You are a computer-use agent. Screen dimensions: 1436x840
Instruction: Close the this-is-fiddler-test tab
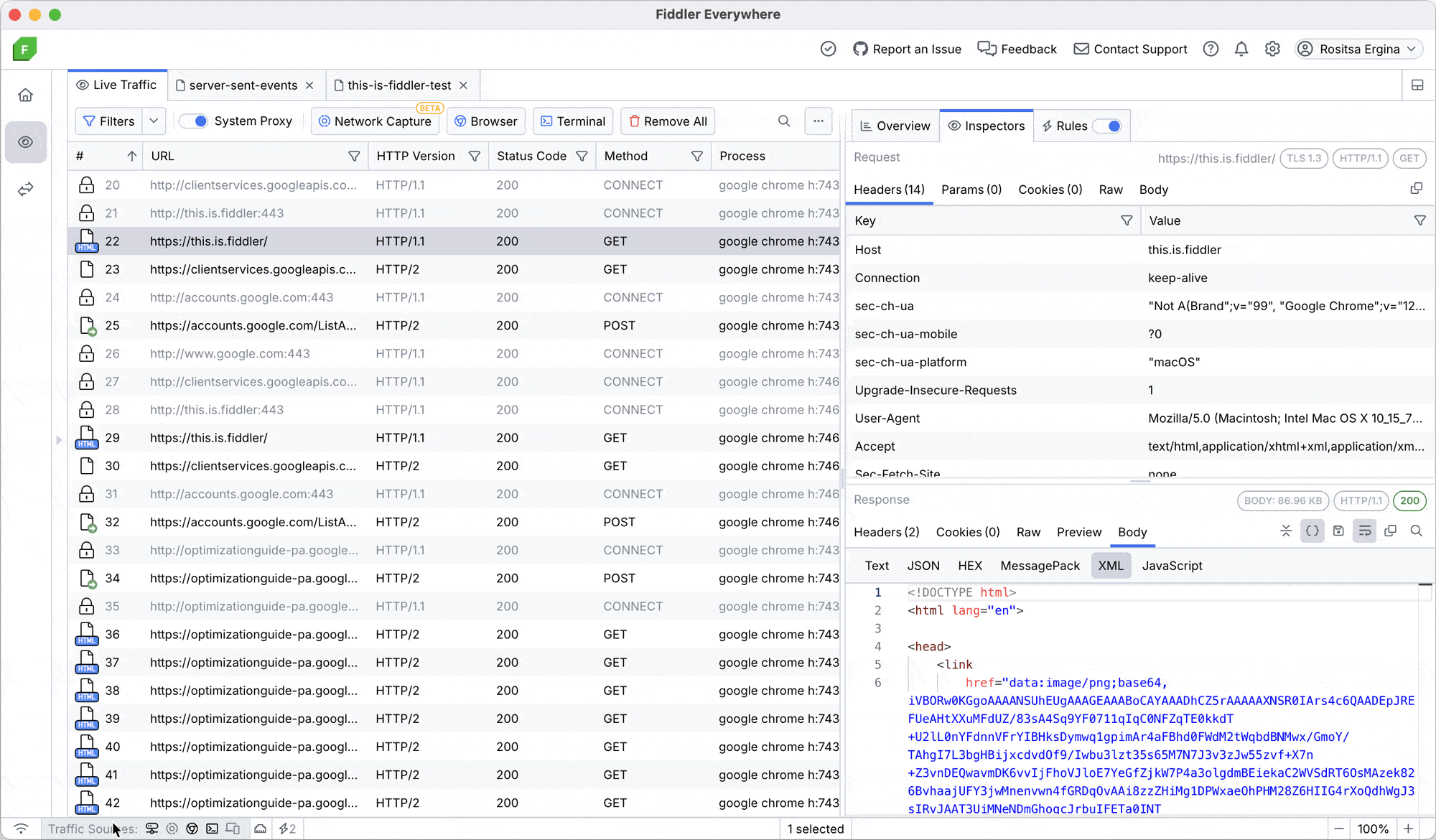pyautogui.click(x=464, y=85)
